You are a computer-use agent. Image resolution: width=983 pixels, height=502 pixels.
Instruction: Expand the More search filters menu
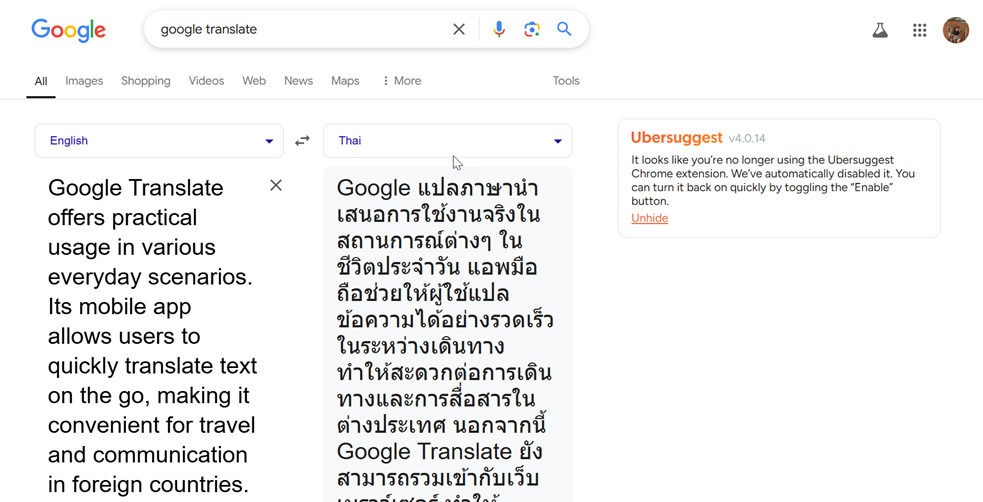click(x=401, y=81)
